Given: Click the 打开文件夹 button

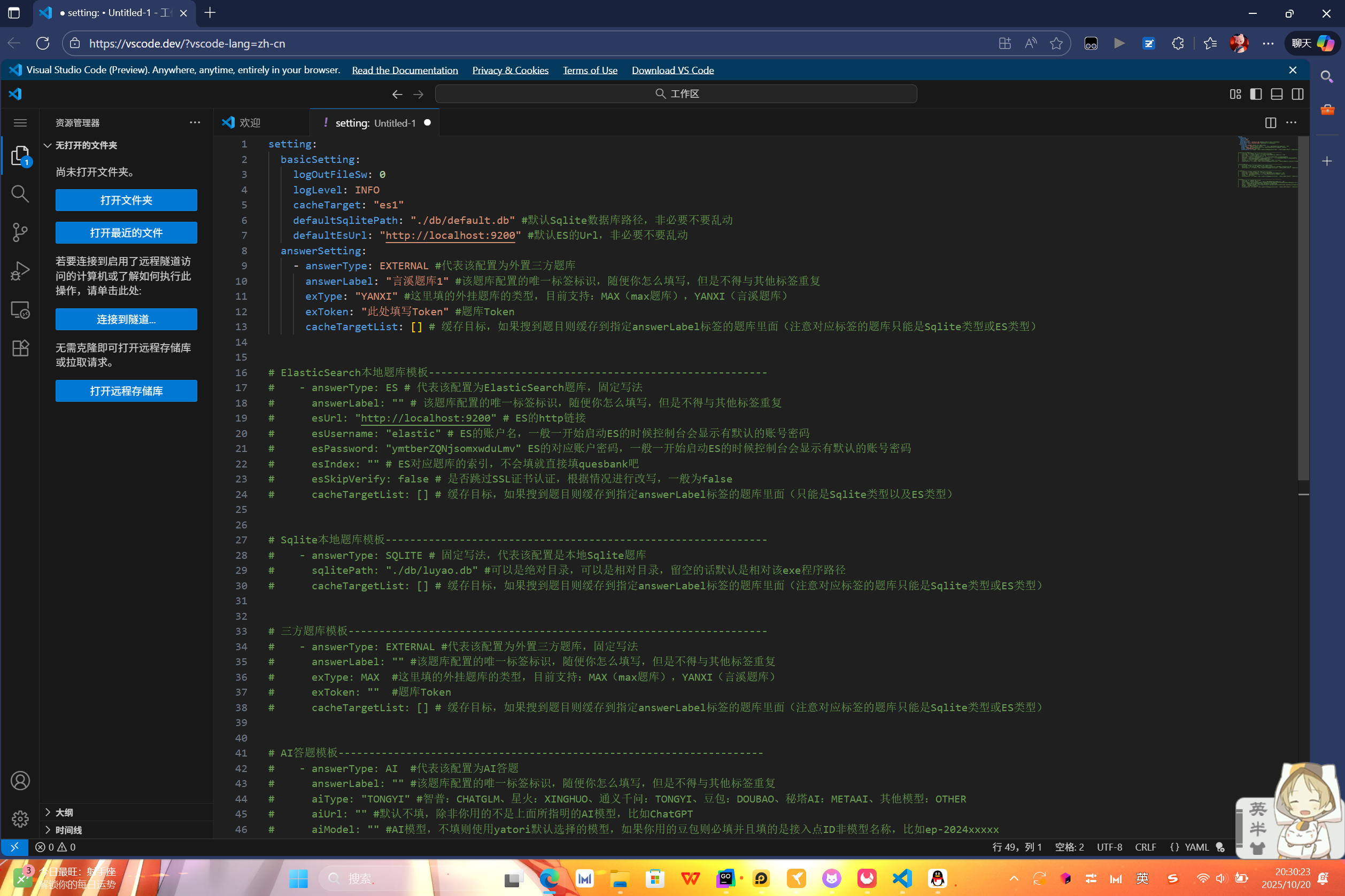Looking at the screenshot, I should tap(126, 200).
